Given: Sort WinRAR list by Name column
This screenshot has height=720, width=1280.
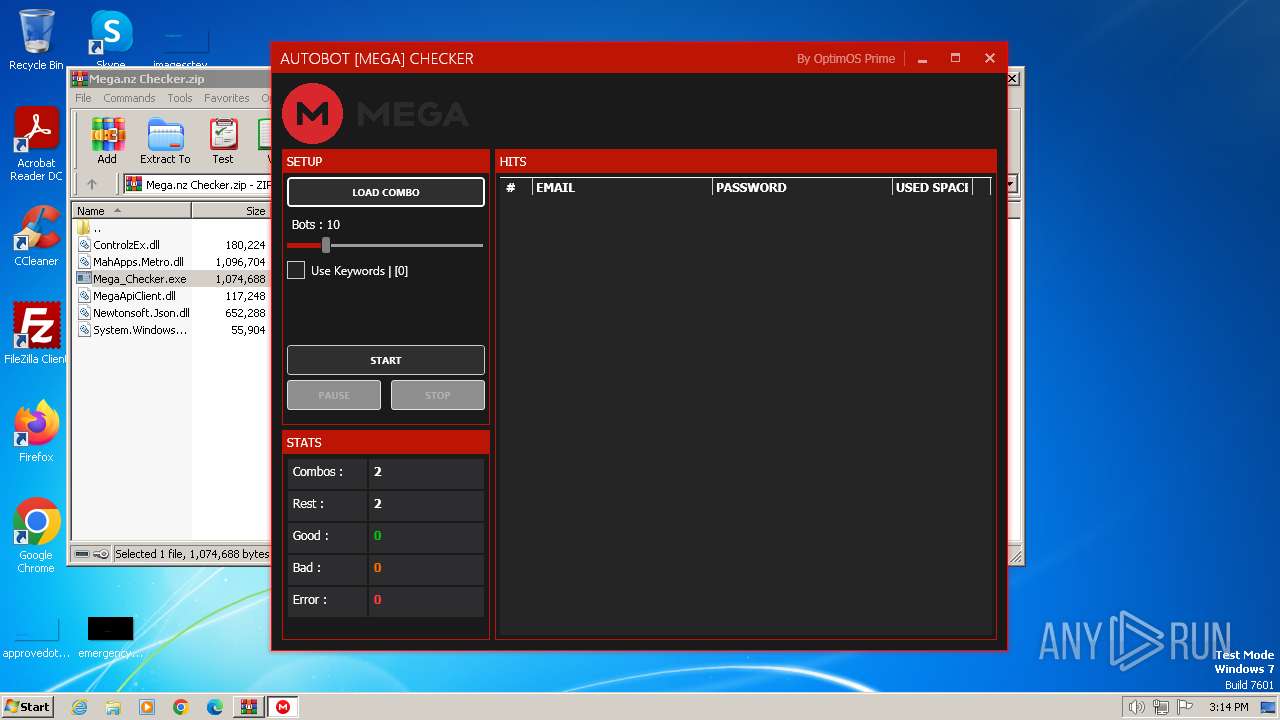Looking at the screenshot, I should (132, 211).
